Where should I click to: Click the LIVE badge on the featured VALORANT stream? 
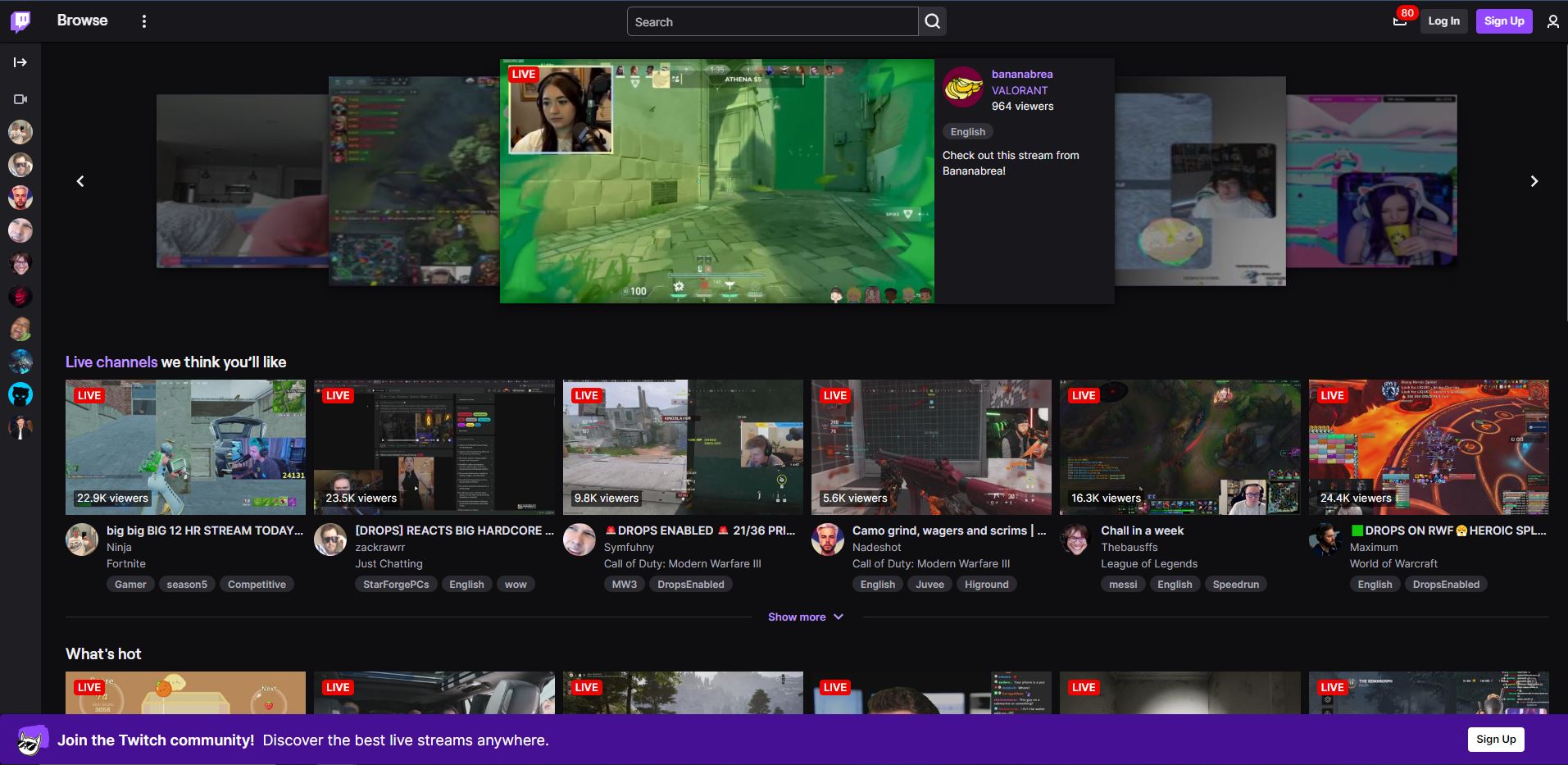[x=522, y=74]
